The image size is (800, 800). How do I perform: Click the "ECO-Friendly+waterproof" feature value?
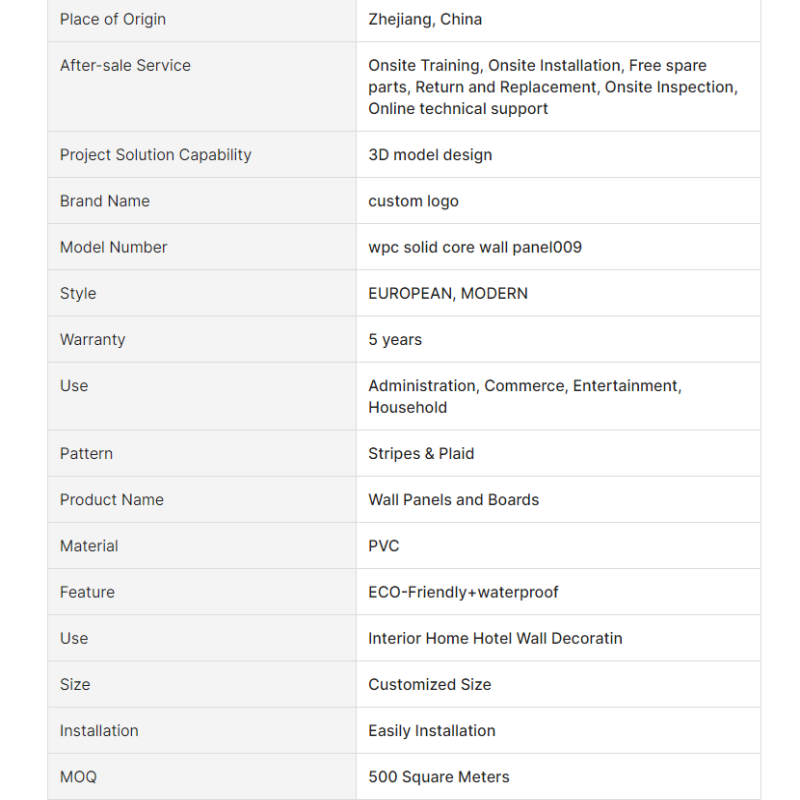tap(463, 592)
